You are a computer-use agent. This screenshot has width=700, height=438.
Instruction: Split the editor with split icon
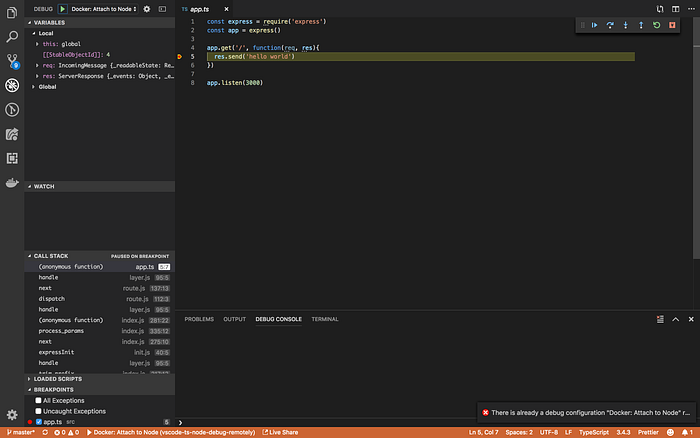pos(675,9)
